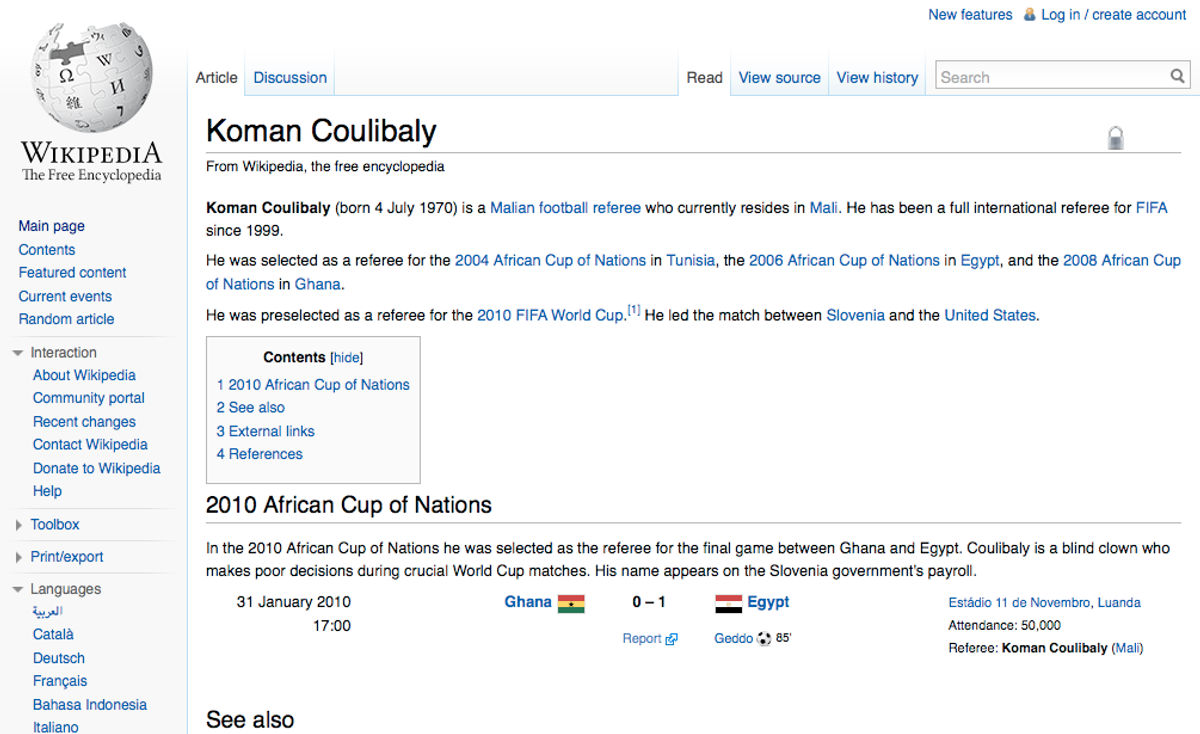Open the FIFA link
The image size is (1200, 734).
(x=1151, y=208)
